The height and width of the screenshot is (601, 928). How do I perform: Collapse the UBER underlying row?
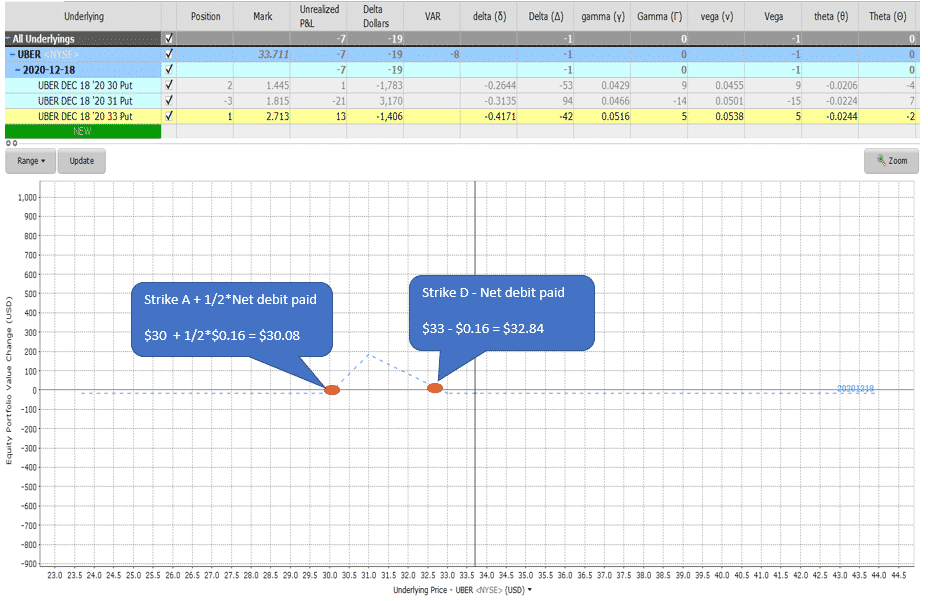coord(12,54)
